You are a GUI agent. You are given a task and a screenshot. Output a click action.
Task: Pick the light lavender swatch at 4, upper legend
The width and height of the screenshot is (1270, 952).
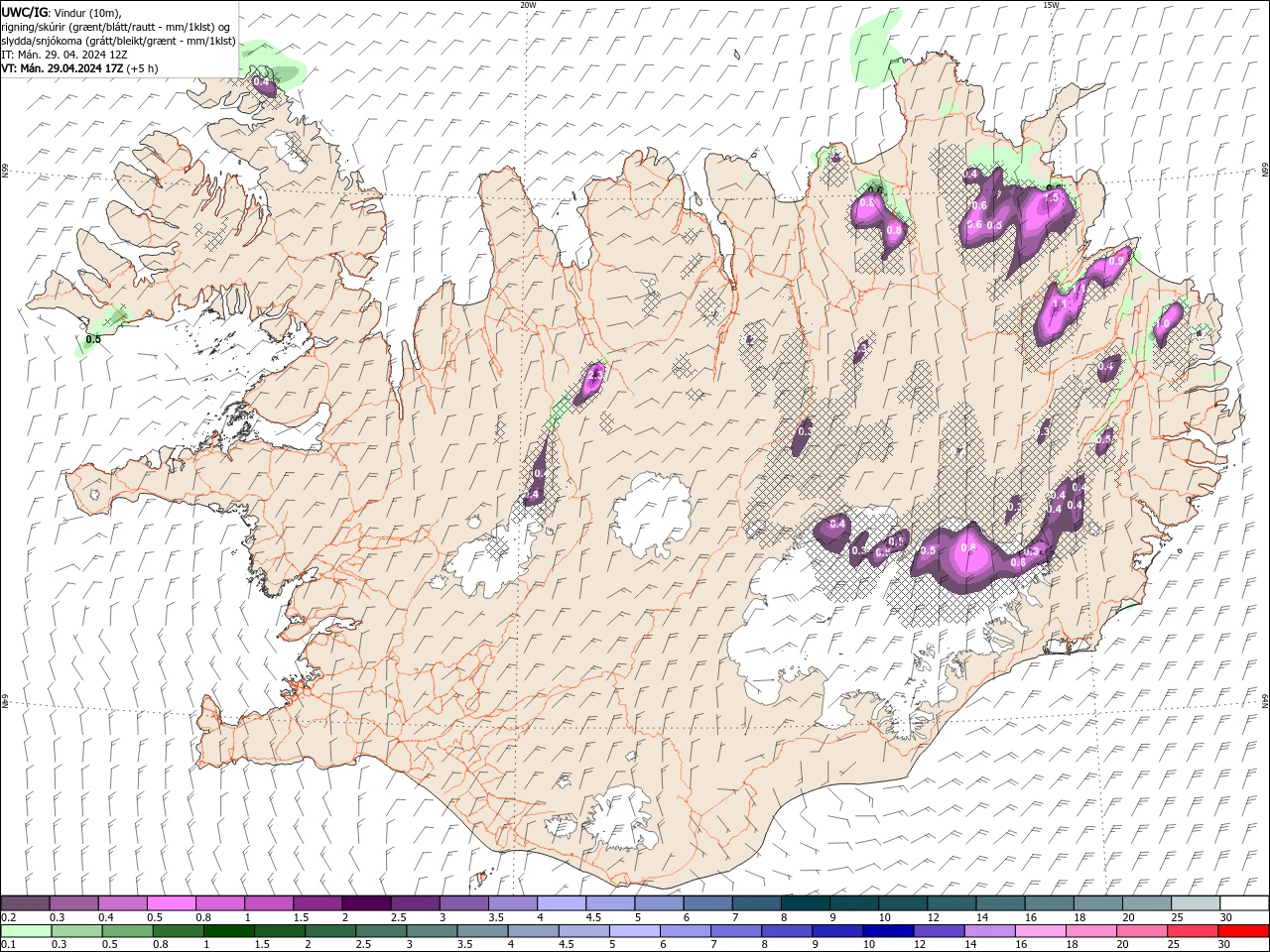562,903
